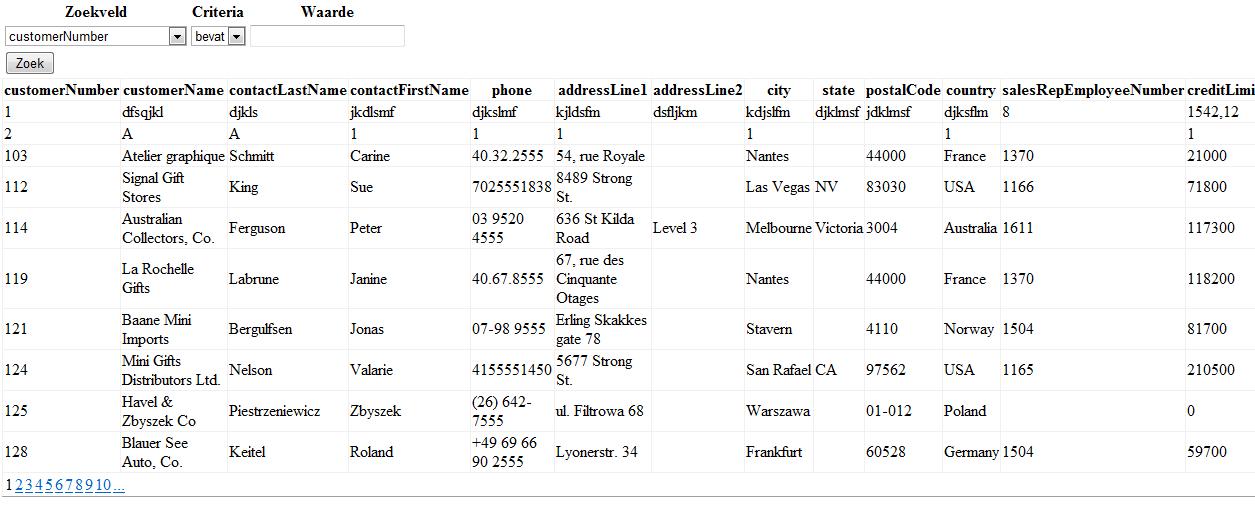The height and width of the screenshot is (511, 1255).
Task: Navigate to page 5 link
Action: click(49, 485)
